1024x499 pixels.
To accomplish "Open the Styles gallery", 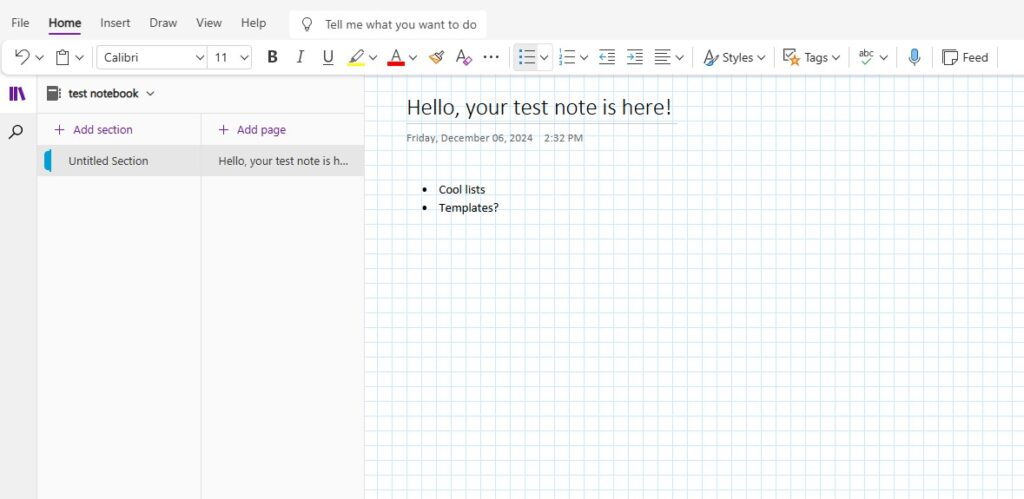I will [734, 57].
